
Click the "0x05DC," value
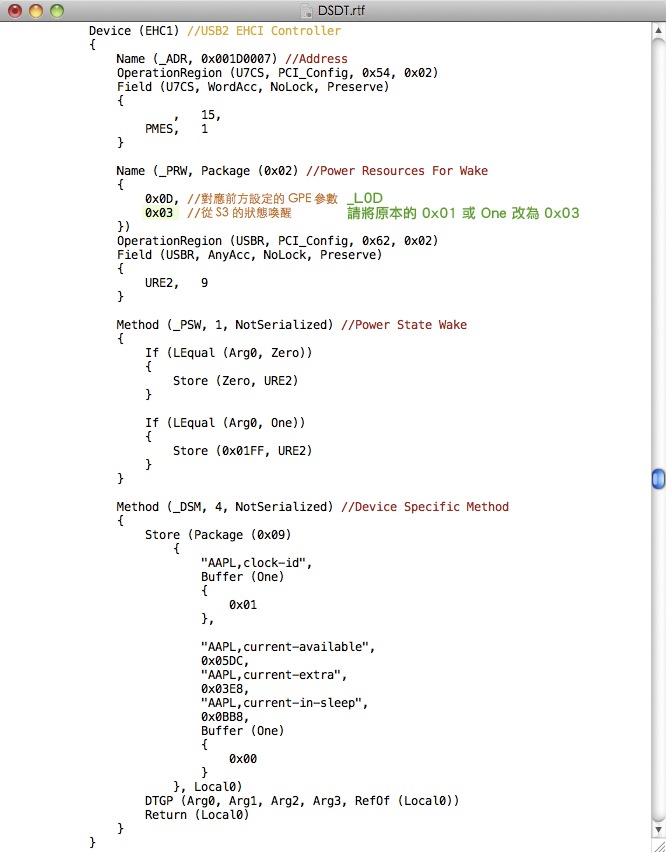(225, 661)
